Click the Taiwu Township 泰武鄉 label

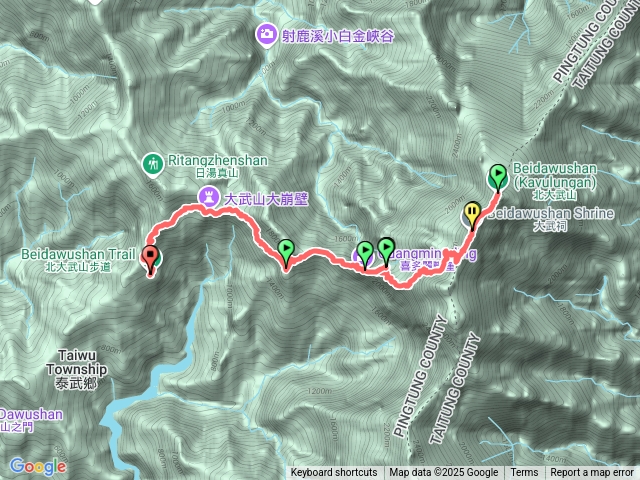pyautogui.click(x=76, y=369)
